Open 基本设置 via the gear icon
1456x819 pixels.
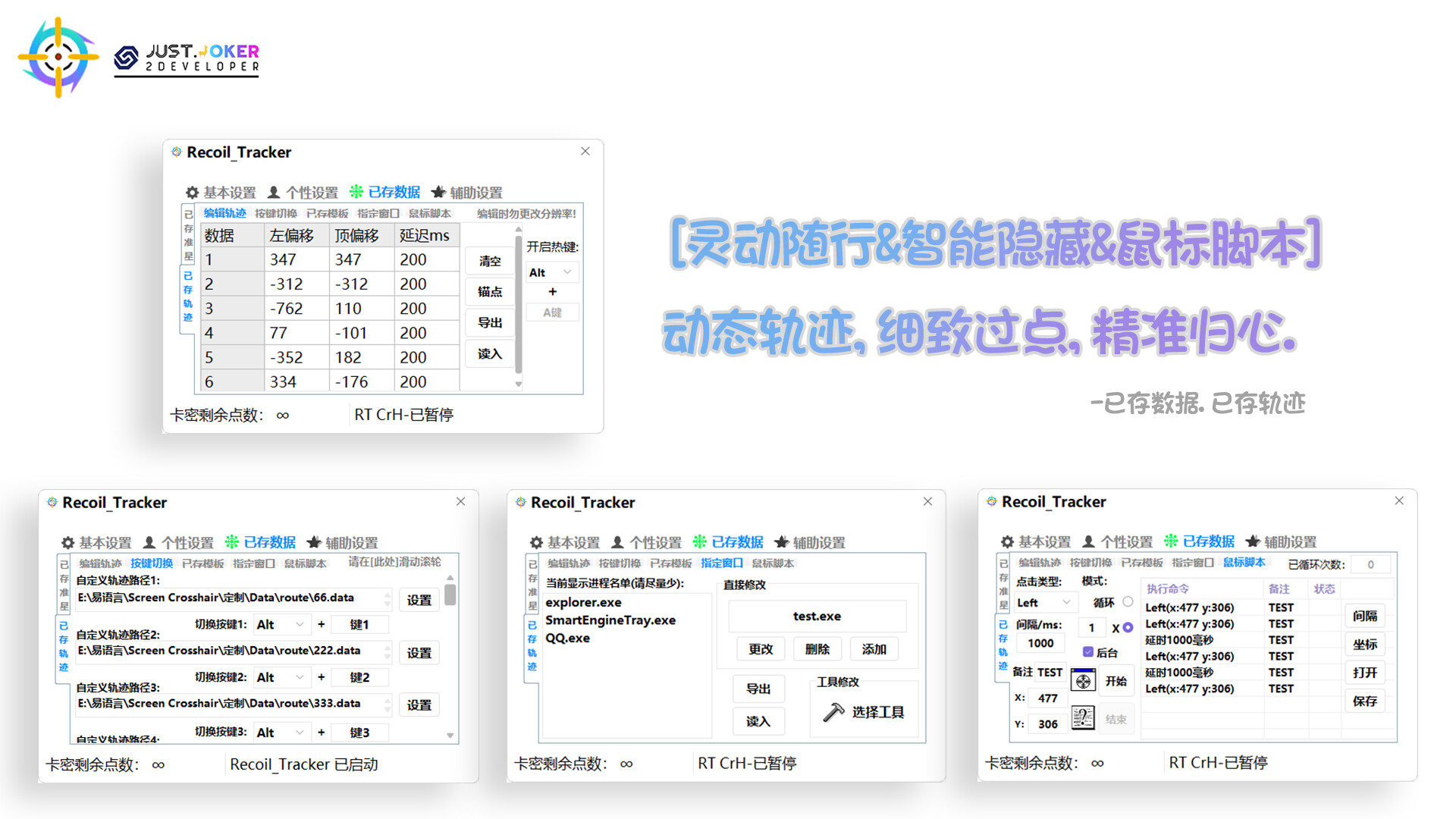[191, 193]
